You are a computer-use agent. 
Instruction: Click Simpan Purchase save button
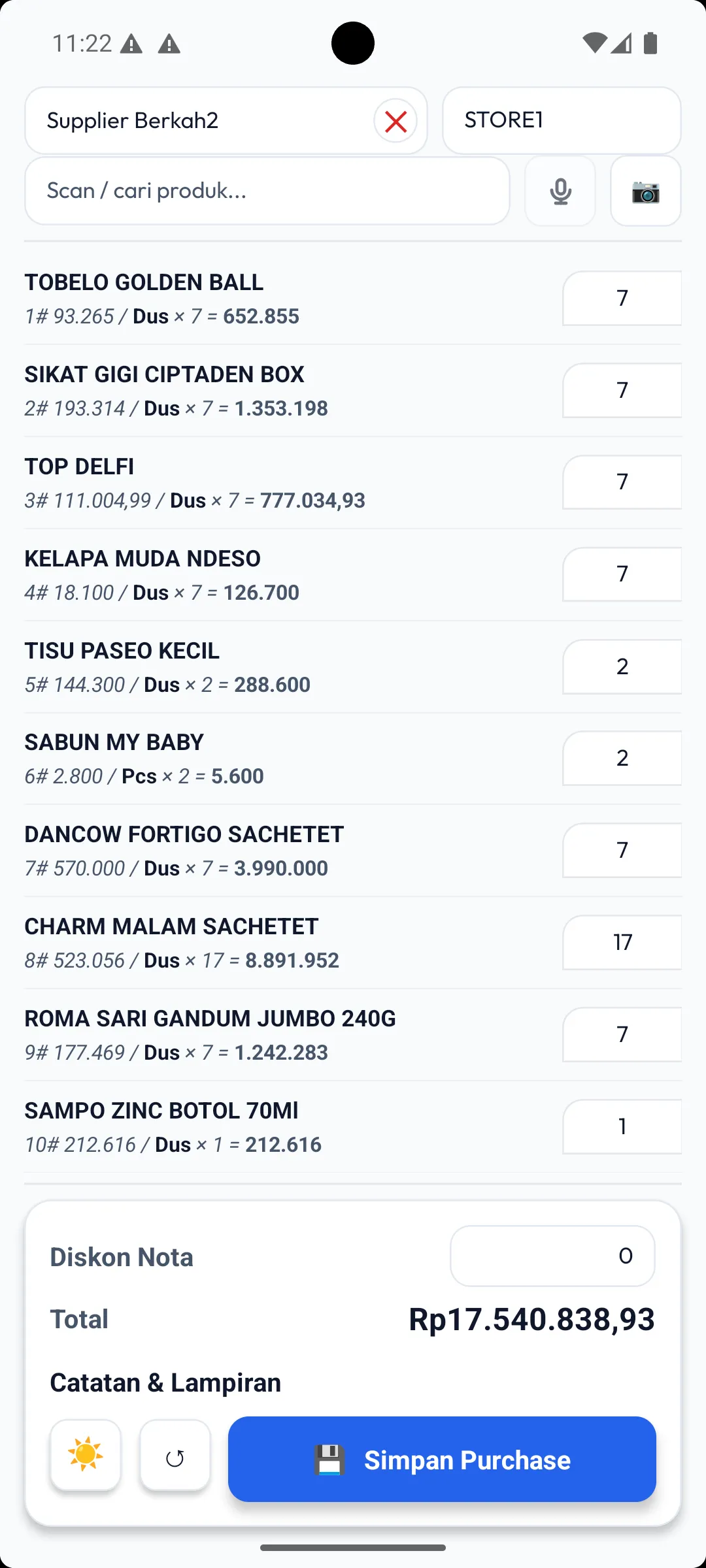click(442, 1460)
